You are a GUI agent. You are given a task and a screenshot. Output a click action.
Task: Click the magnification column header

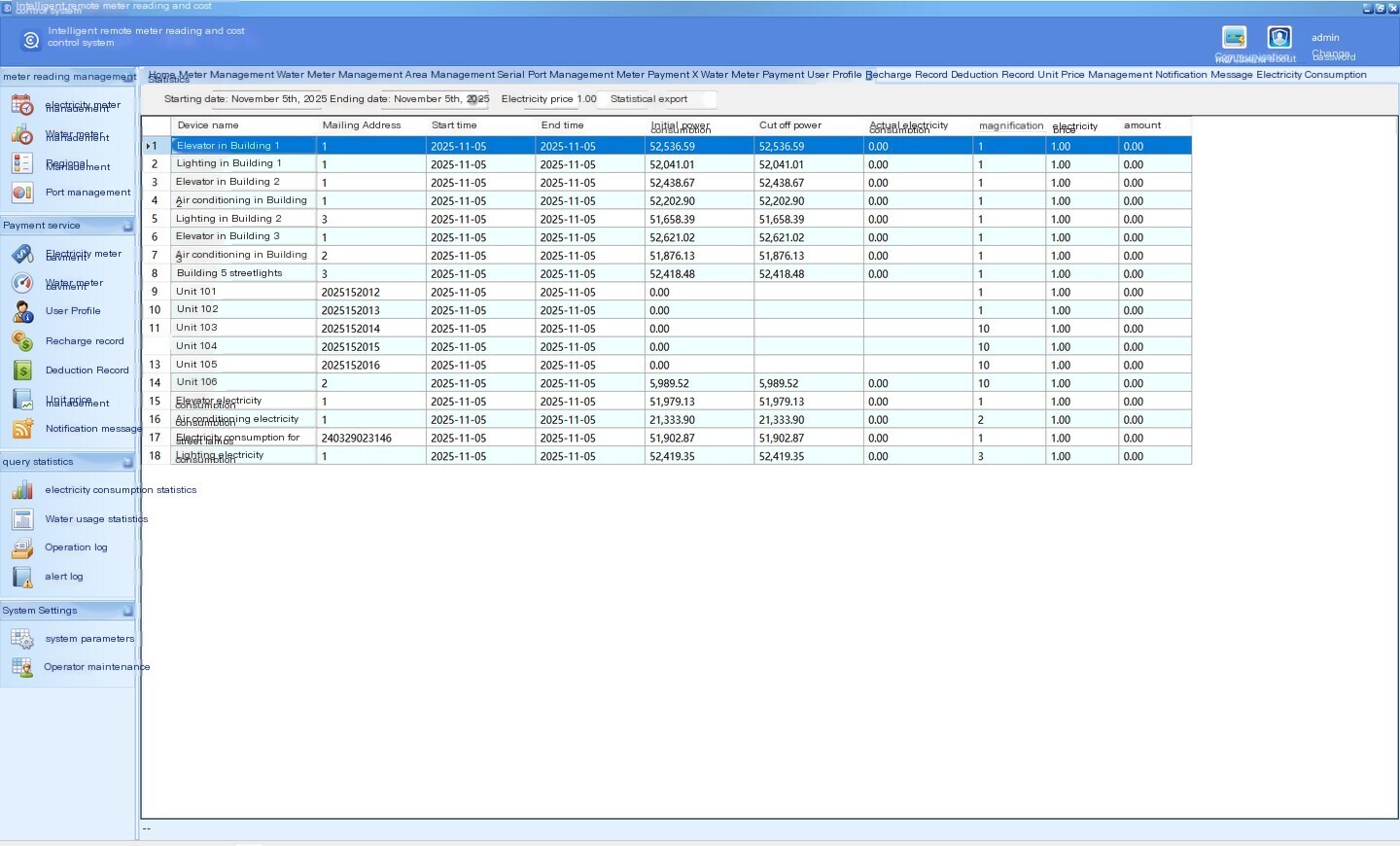coord(1011,125)
